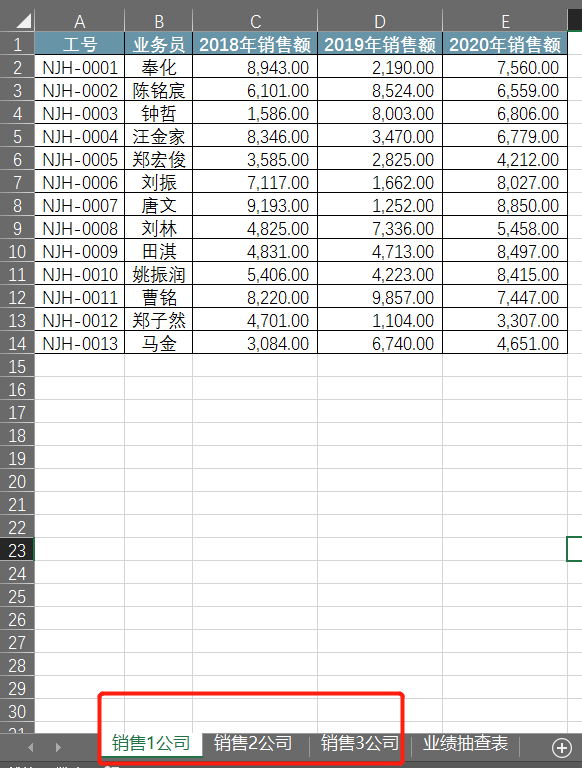Click the salesperson name 刘林
This screenshot has height=768, width=582.
pyautogui.click(x=159, y=229)
